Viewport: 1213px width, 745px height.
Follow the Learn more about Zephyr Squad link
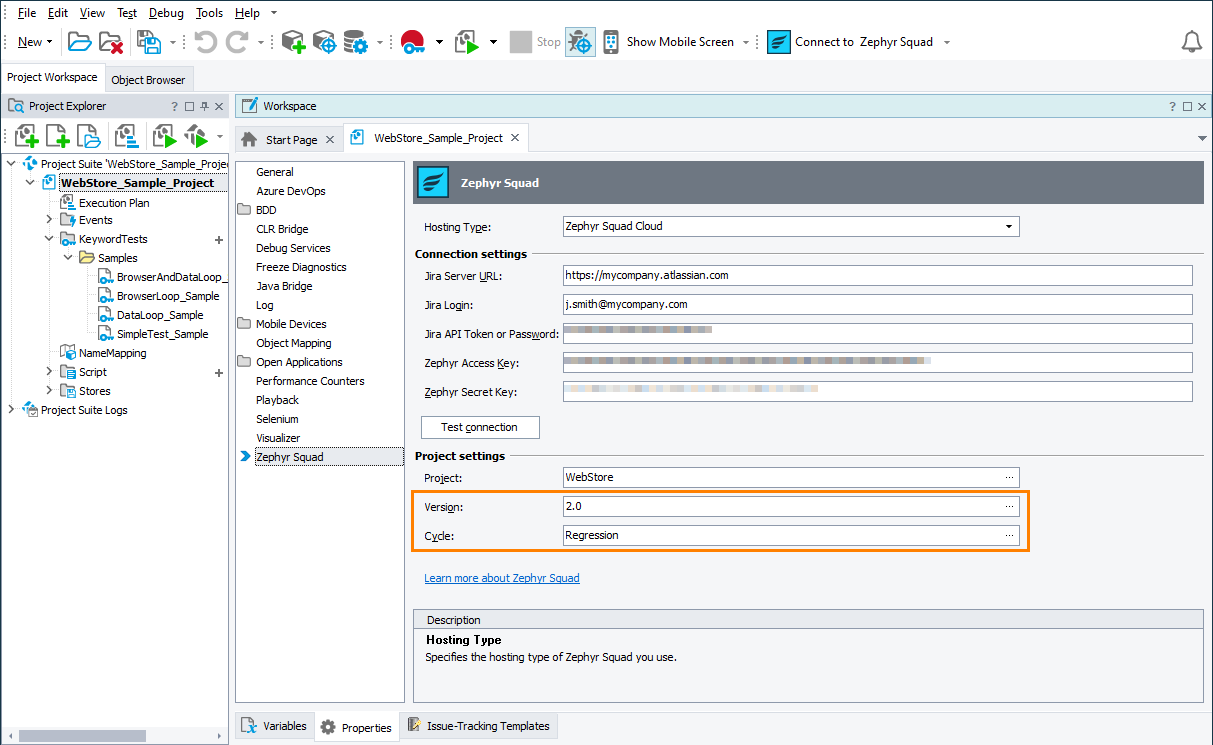(x=501, y=578)
